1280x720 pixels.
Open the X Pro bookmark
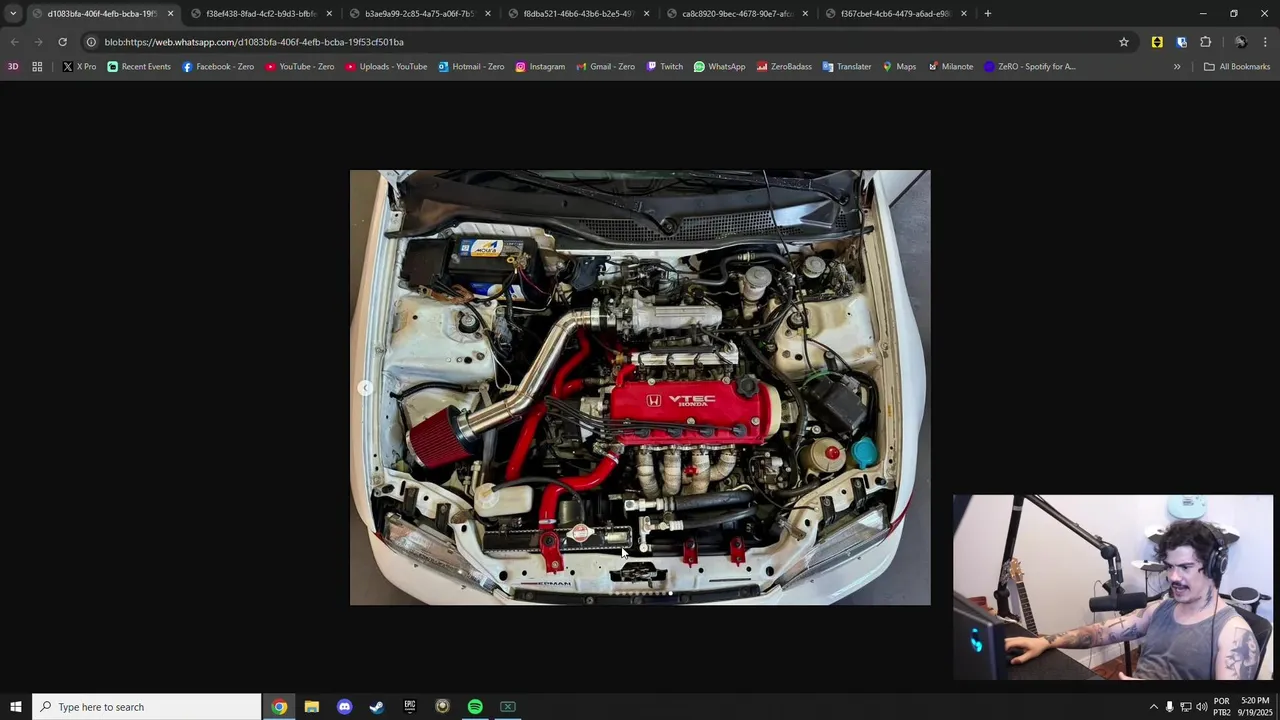pyautogui.click(x=79, y=67)
